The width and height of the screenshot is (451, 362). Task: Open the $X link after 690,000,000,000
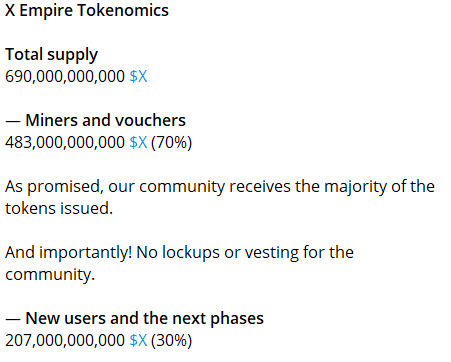click(138, 76)
